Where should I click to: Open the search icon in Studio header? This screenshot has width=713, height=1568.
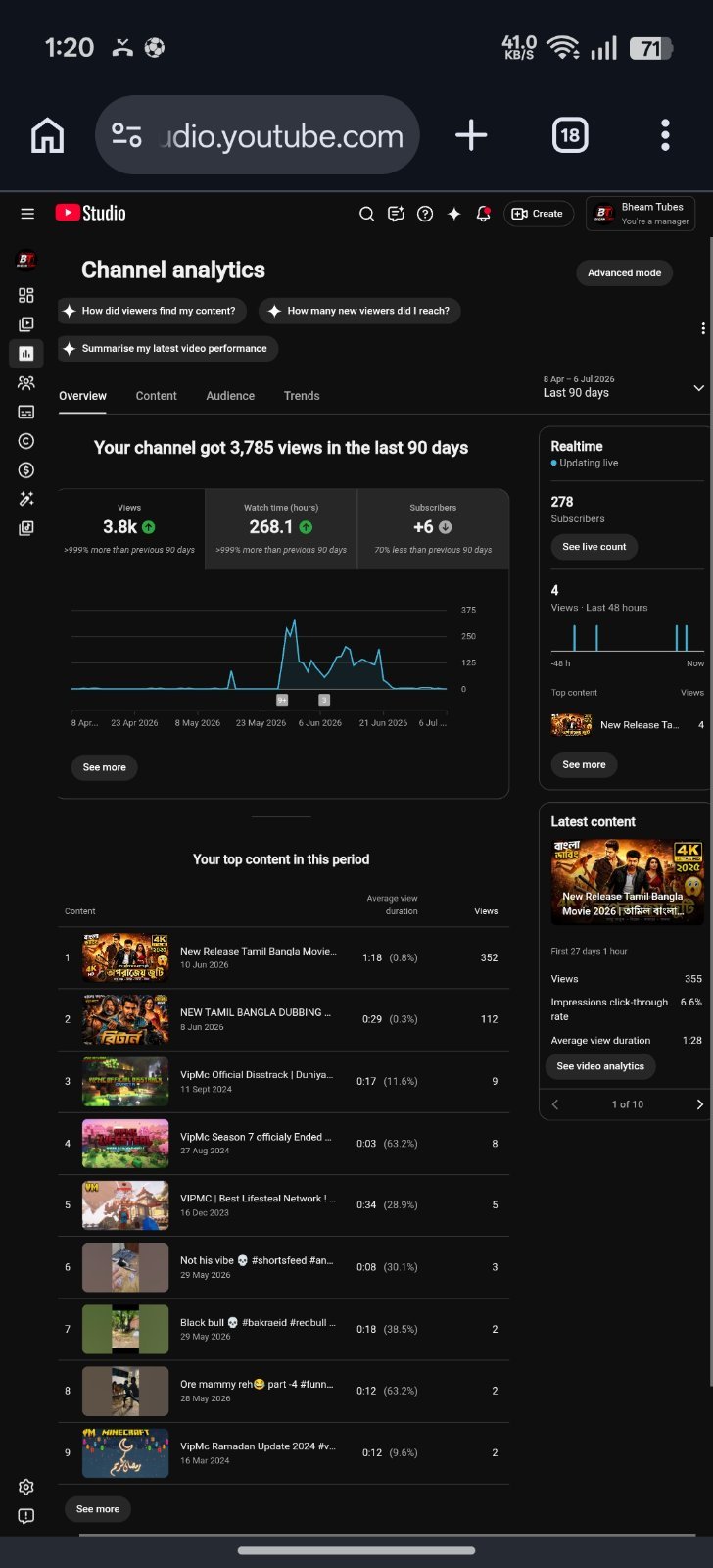click(x=366, y=214)
